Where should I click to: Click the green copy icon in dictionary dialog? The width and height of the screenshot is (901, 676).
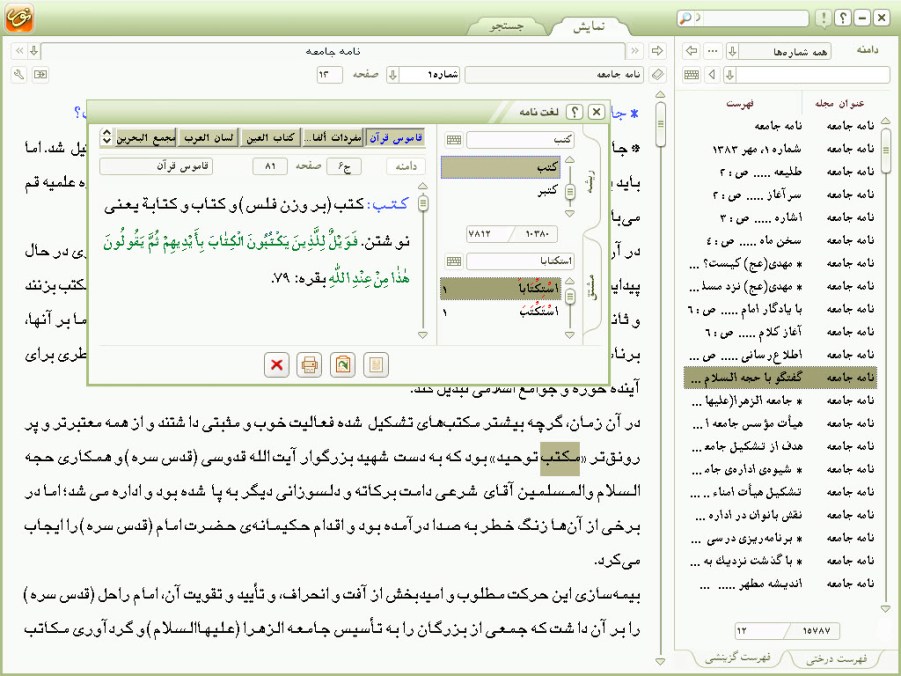[x=342, y=364]
